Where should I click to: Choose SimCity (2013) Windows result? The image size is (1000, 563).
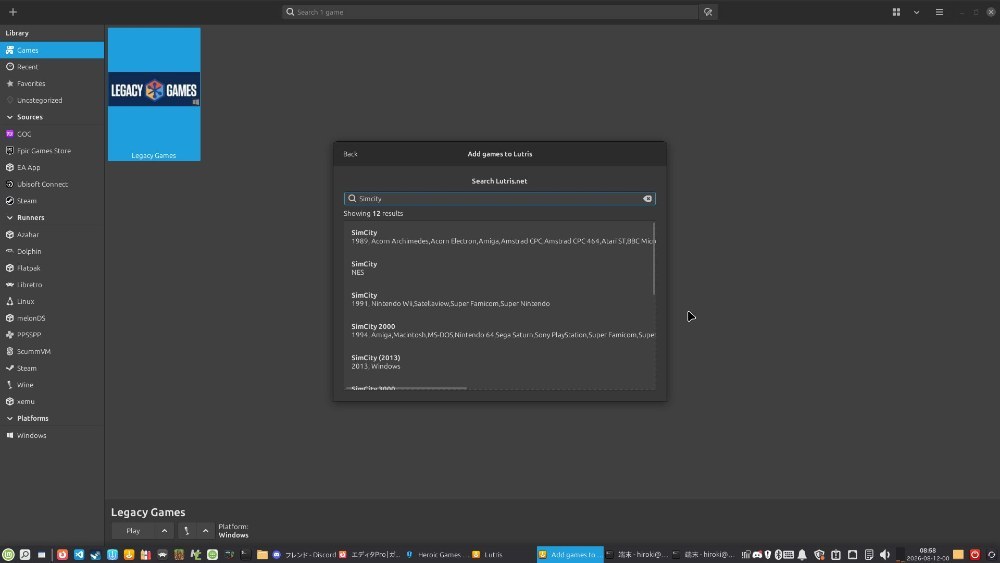coord(499,362)
